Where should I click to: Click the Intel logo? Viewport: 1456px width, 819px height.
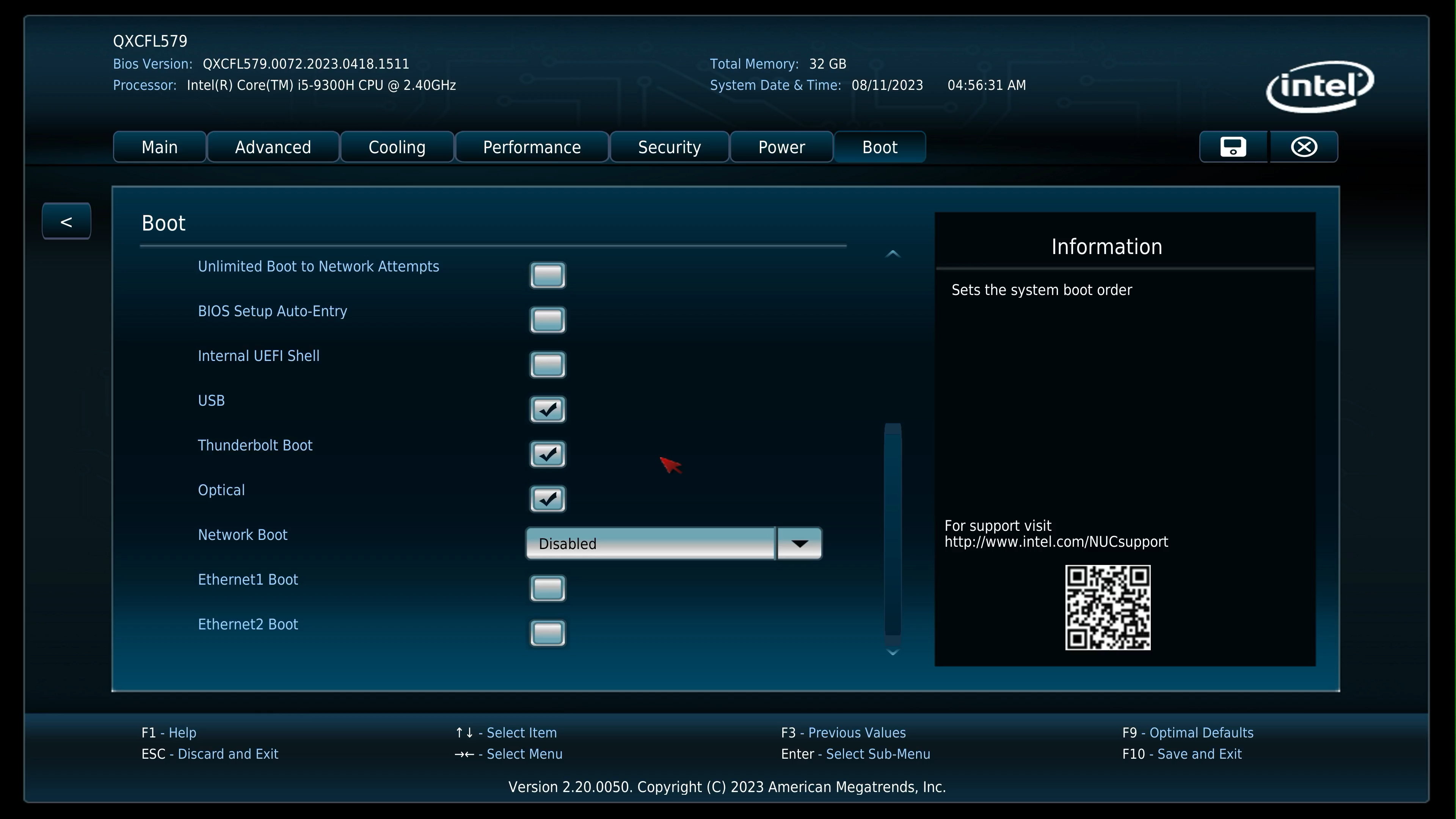(1319, 86)
